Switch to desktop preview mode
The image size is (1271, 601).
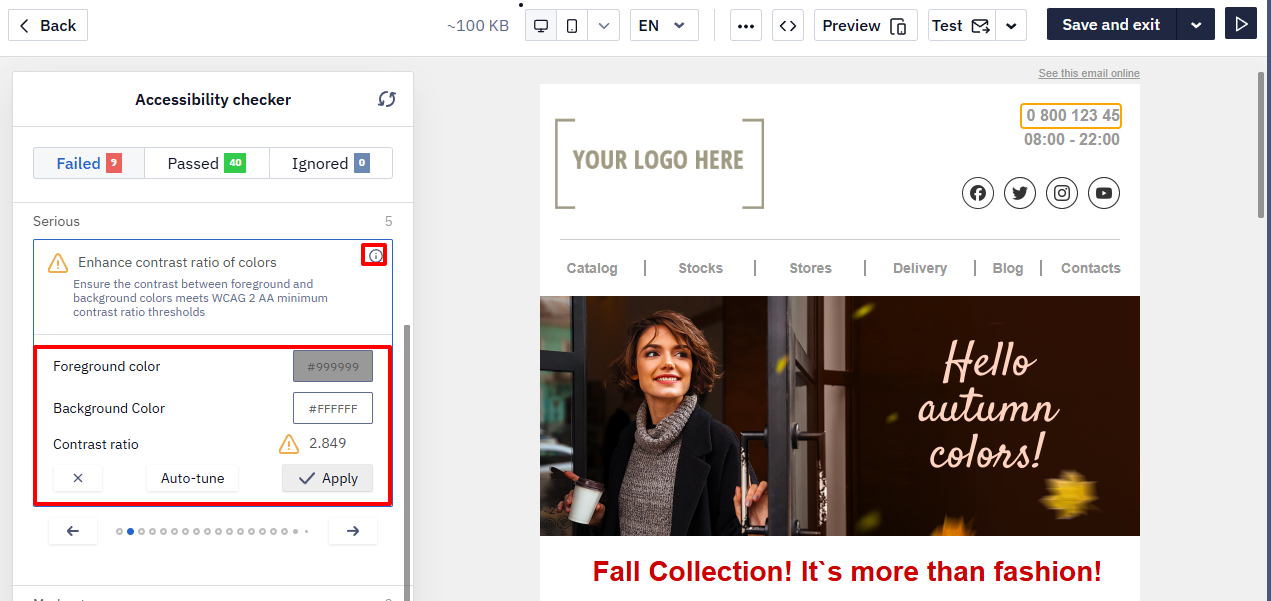541,25
